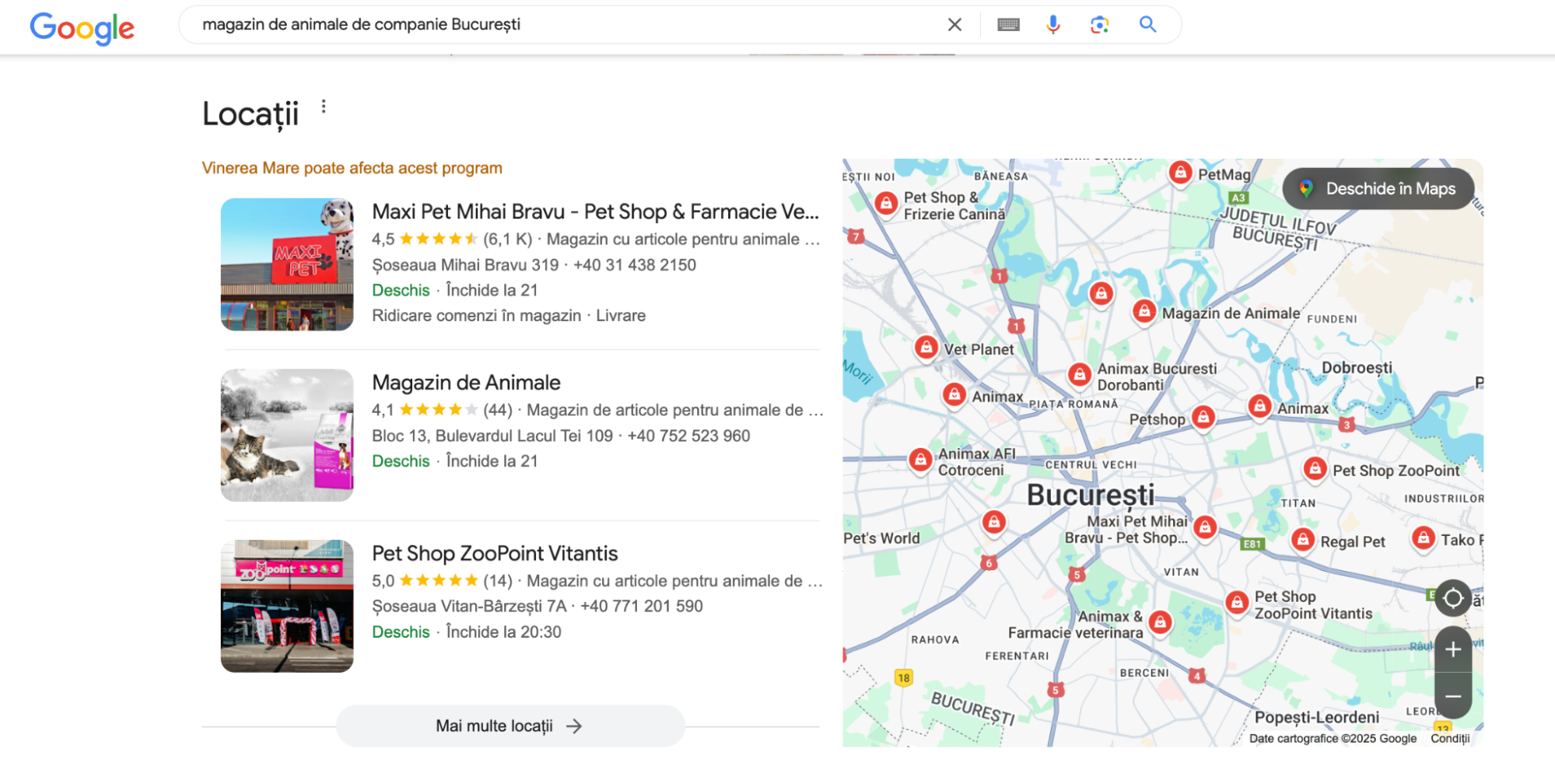Select the PetMag map pin
Viewport: 1555px width, 784px height.
tap(1180, 173)
